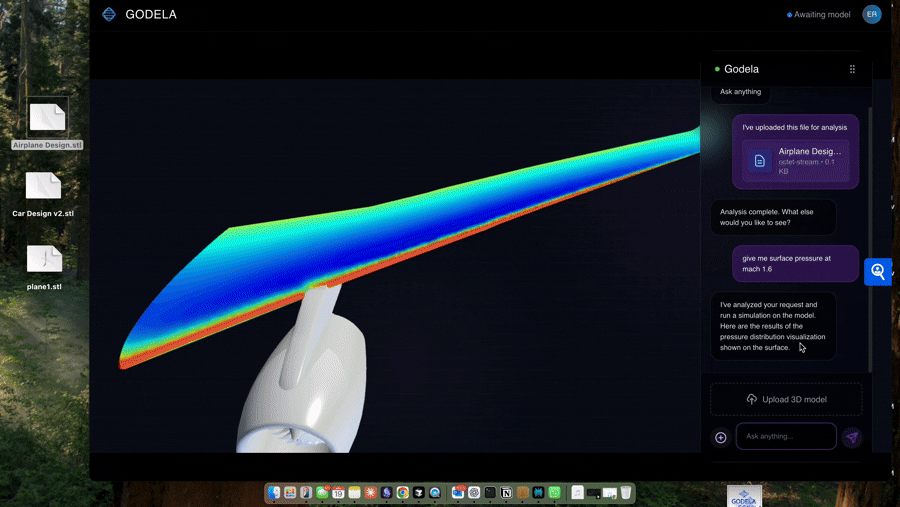Open Notion from the dock
900x507 pixels.
coord(506,493)
